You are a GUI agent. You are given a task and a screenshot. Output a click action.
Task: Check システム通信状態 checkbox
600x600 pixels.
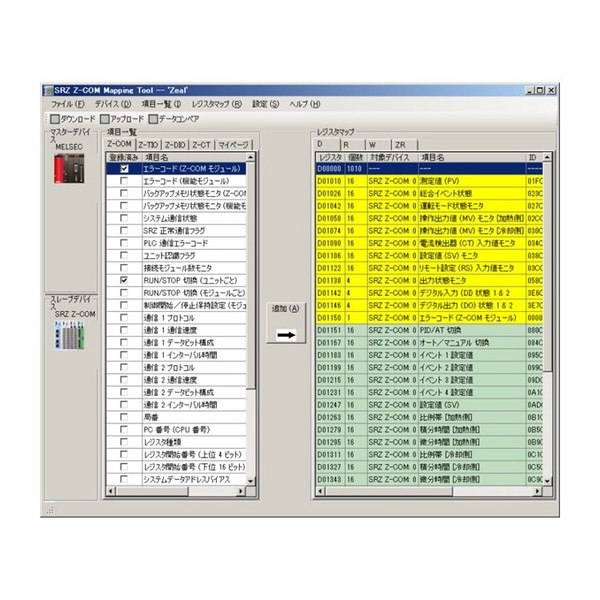pyautogui.click(x=124, y=218)
